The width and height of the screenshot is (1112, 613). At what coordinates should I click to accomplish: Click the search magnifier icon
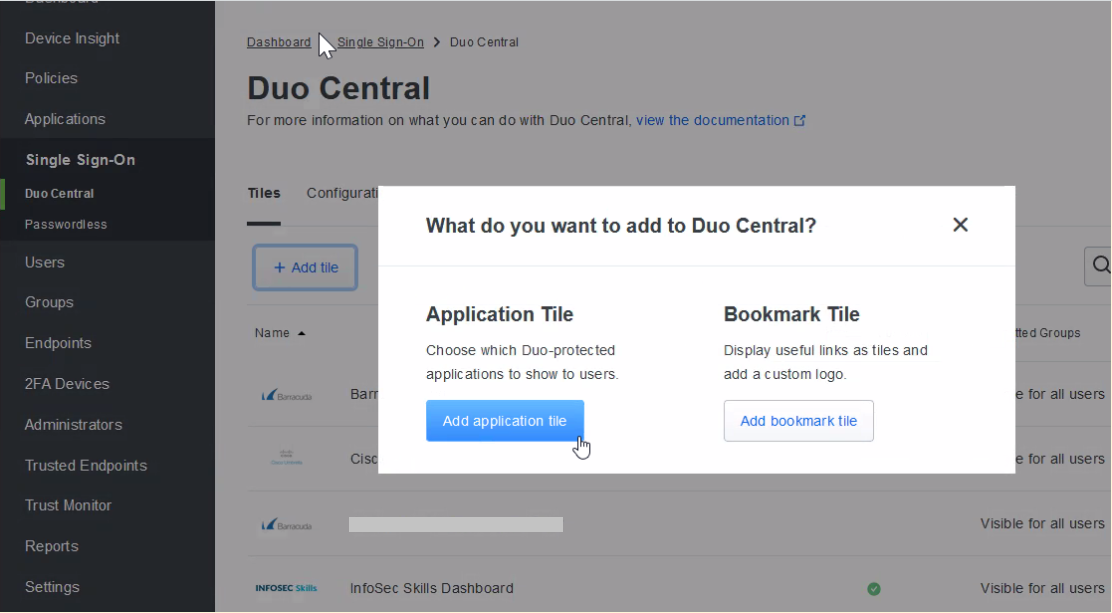click(x=1100, y=265)
